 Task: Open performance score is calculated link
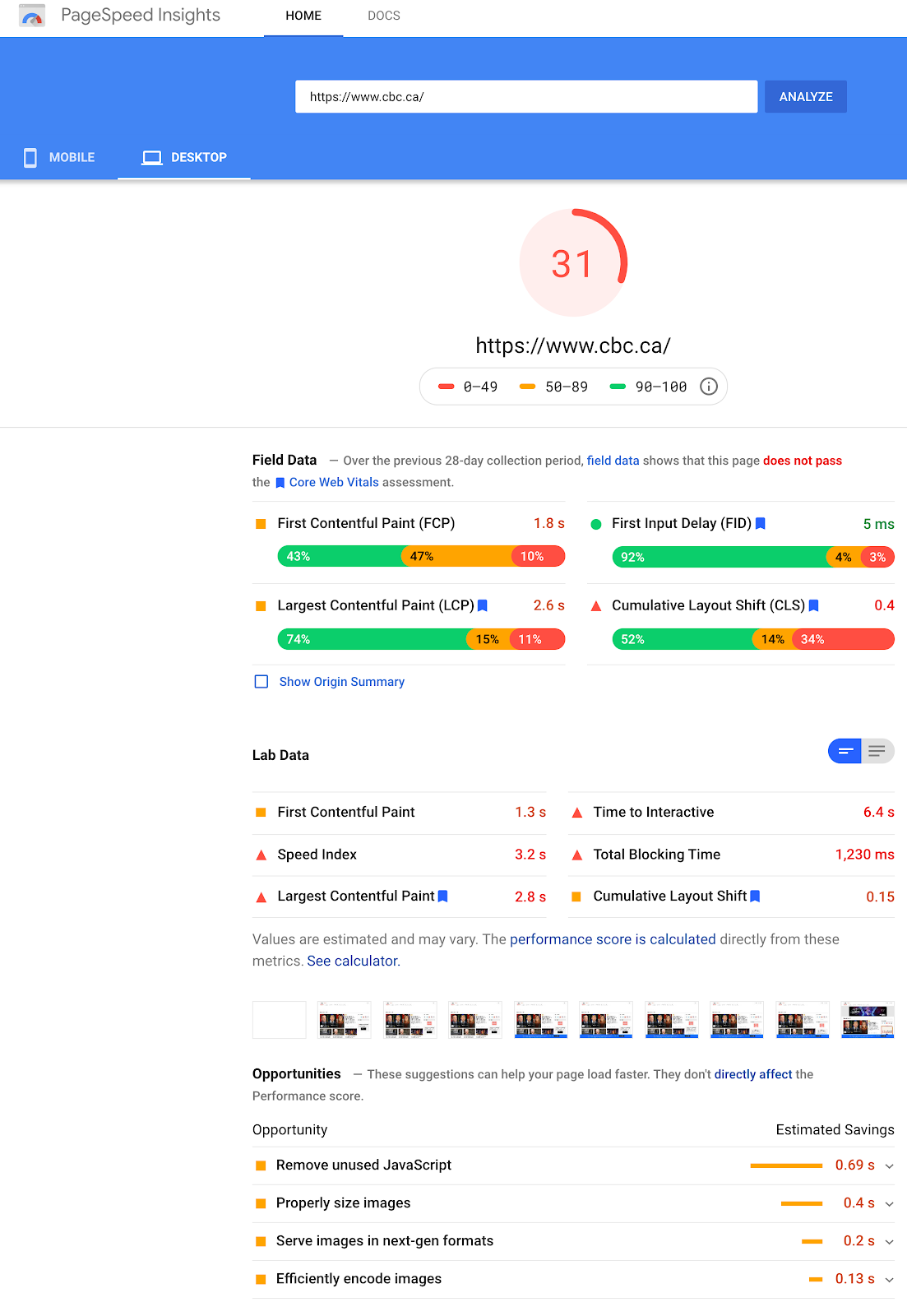coord(613,939)
